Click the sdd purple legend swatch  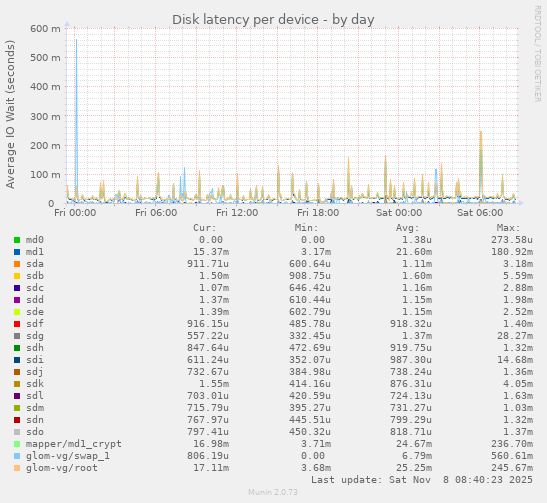[x=17, y=300]
